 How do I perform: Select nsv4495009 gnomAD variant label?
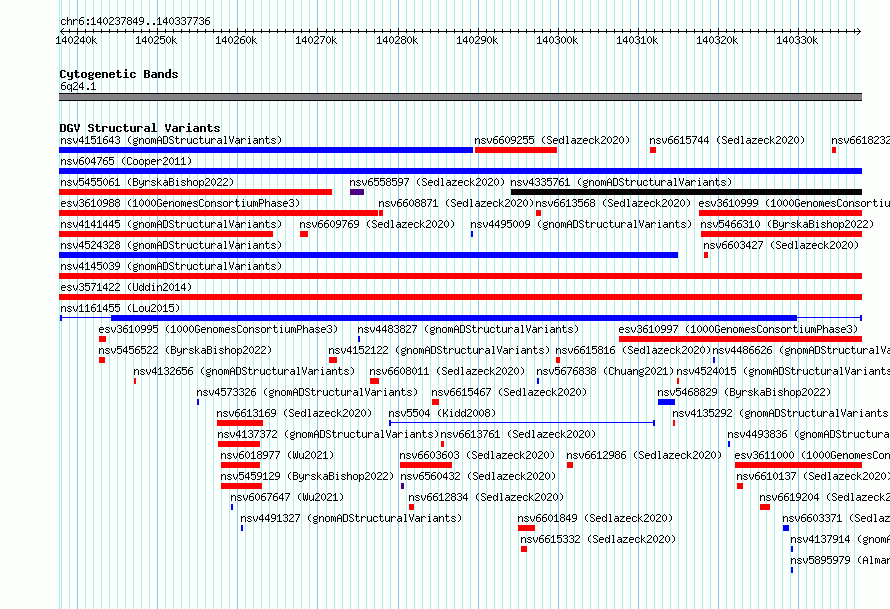[581, 224]
